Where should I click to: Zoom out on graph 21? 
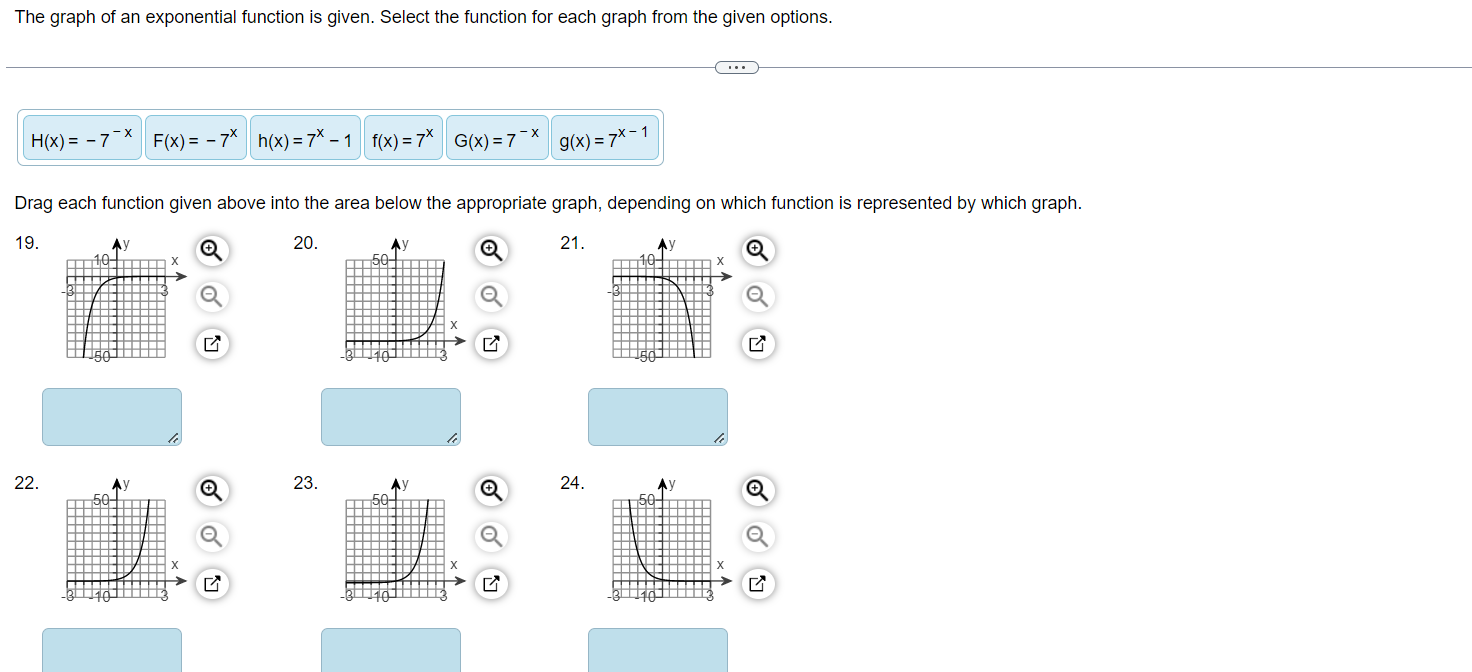coord(757,297)
